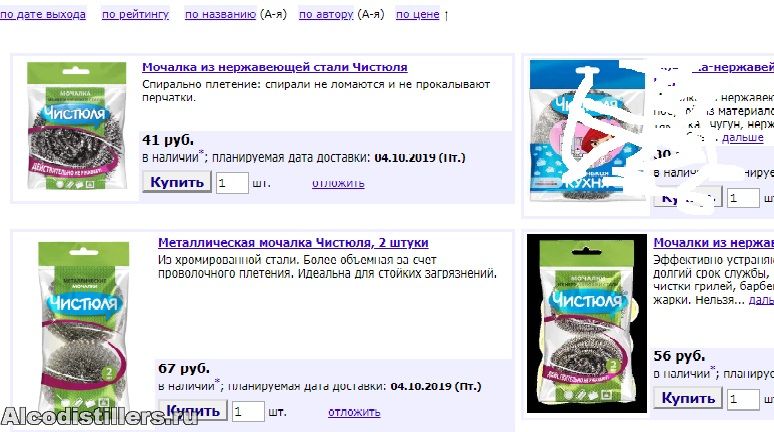This screenshot has width=774, height=432.
Task: Postpone the 41 руб. item with отложить
Action: (x=338, y=183)
